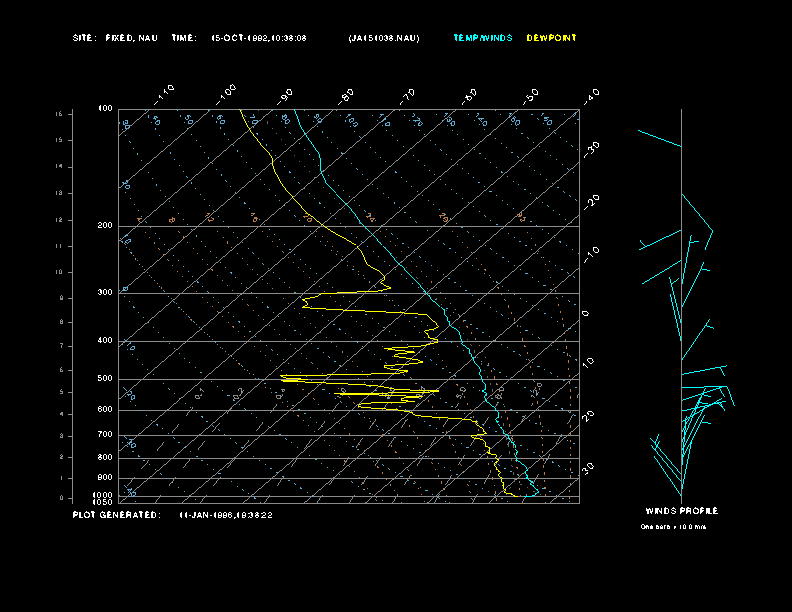The image size is (792, 612).
Task: Click the 1000 pressure level label
Action: (103, 495)
